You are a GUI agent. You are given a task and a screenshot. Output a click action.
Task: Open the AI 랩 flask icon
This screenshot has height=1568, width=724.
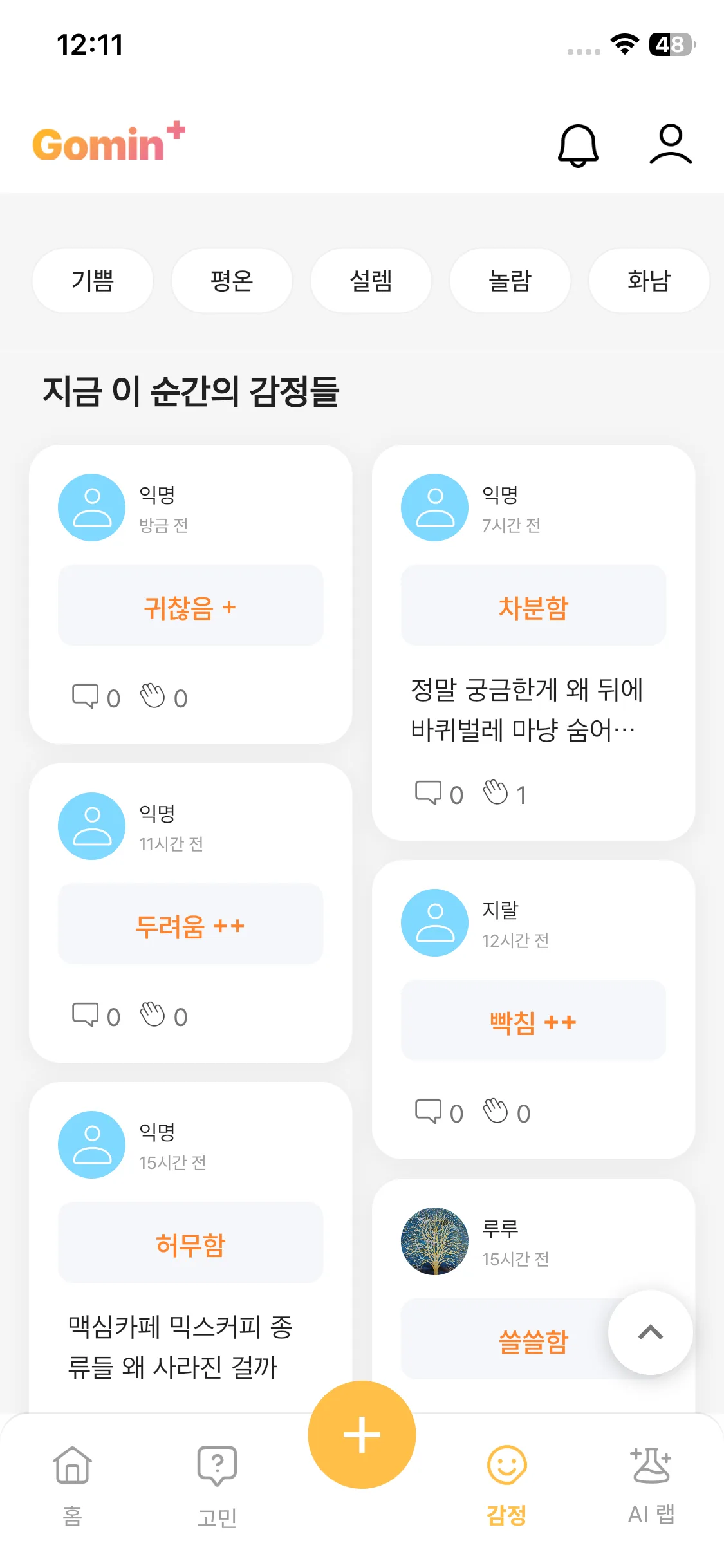click(651, 1466)
